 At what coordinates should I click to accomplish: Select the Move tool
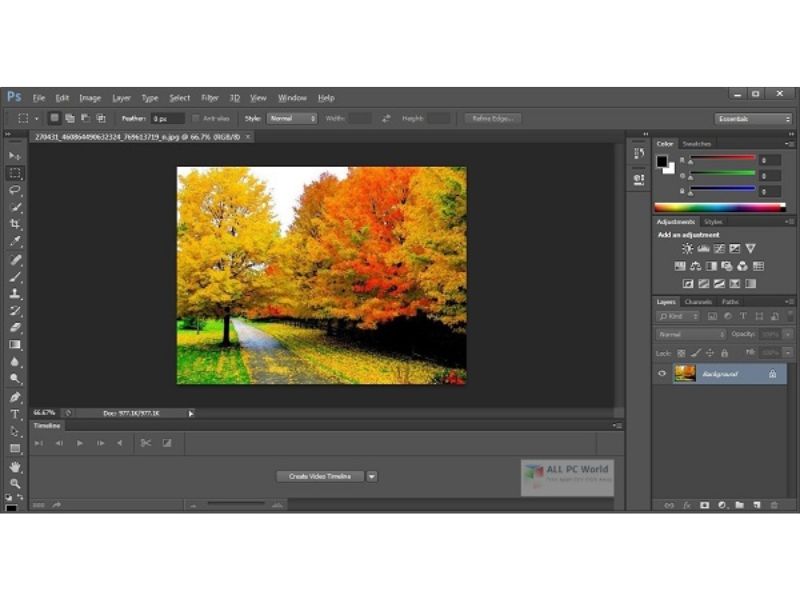coord(14,156)
